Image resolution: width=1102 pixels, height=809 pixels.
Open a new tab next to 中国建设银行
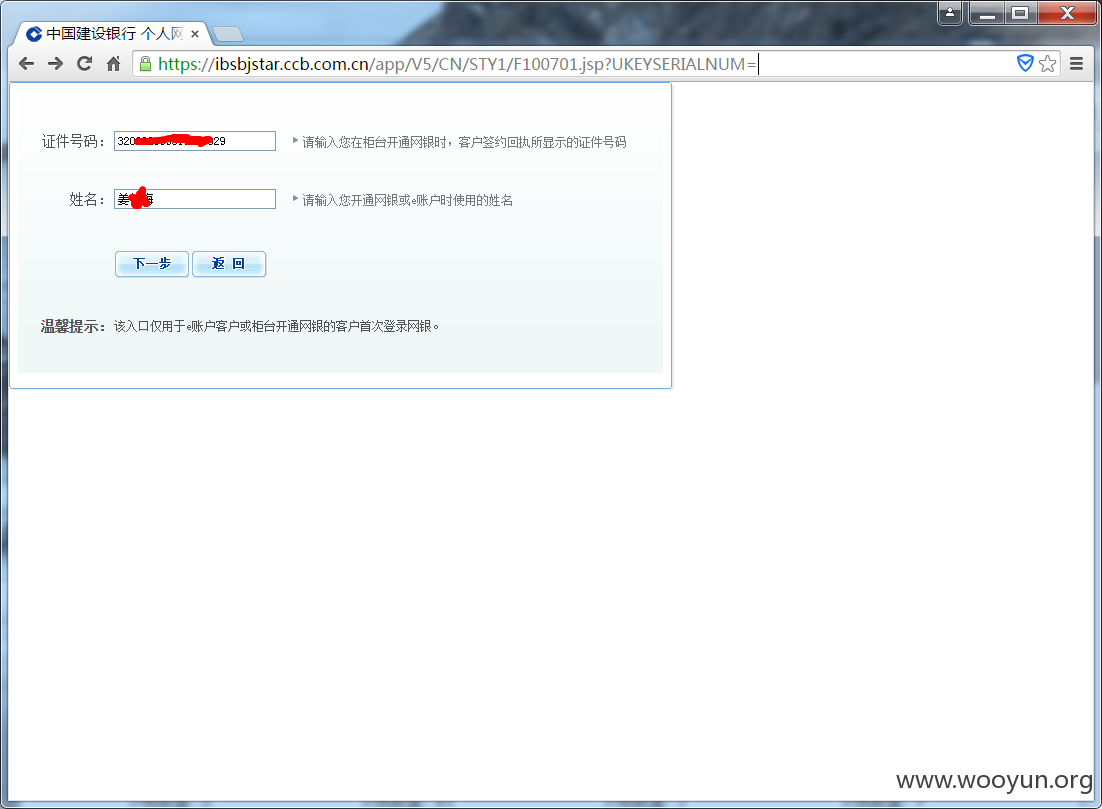228,34
